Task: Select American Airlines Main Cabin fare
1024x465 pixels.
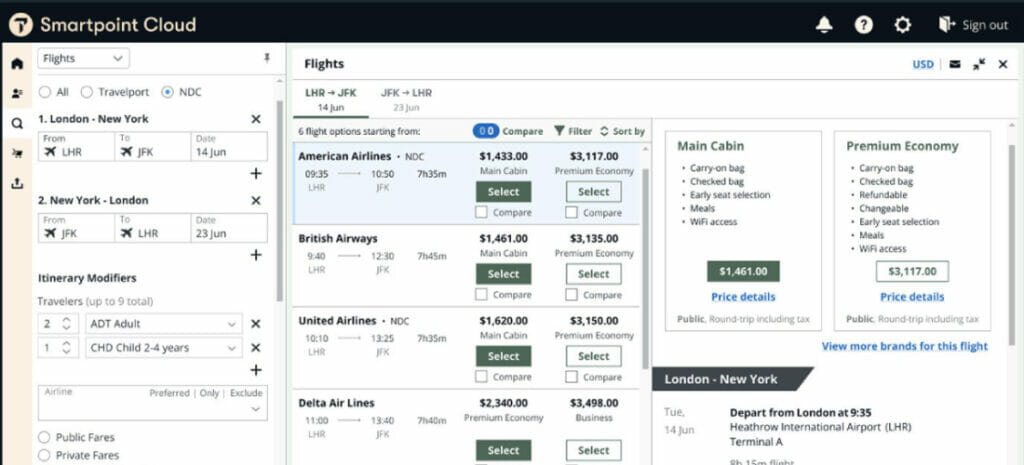Action: click(x=504, y=192)
